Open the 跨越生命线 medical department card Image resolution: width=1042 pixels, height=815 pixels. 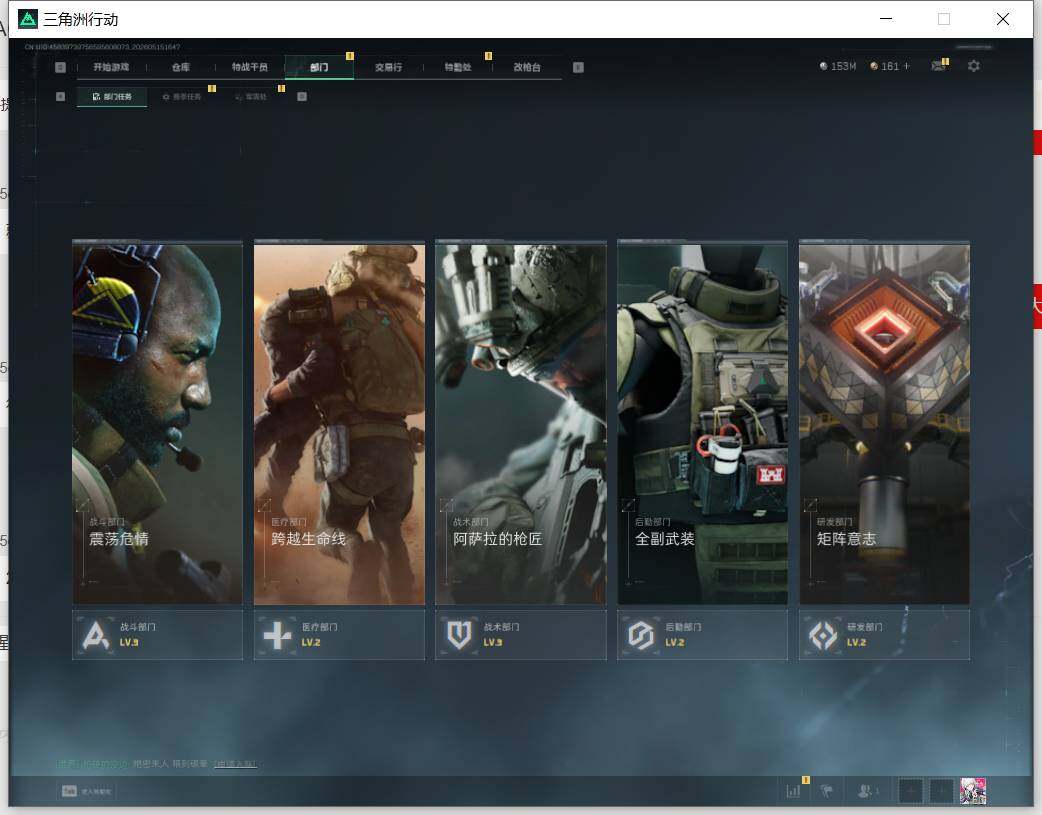(x=339, y=423)
